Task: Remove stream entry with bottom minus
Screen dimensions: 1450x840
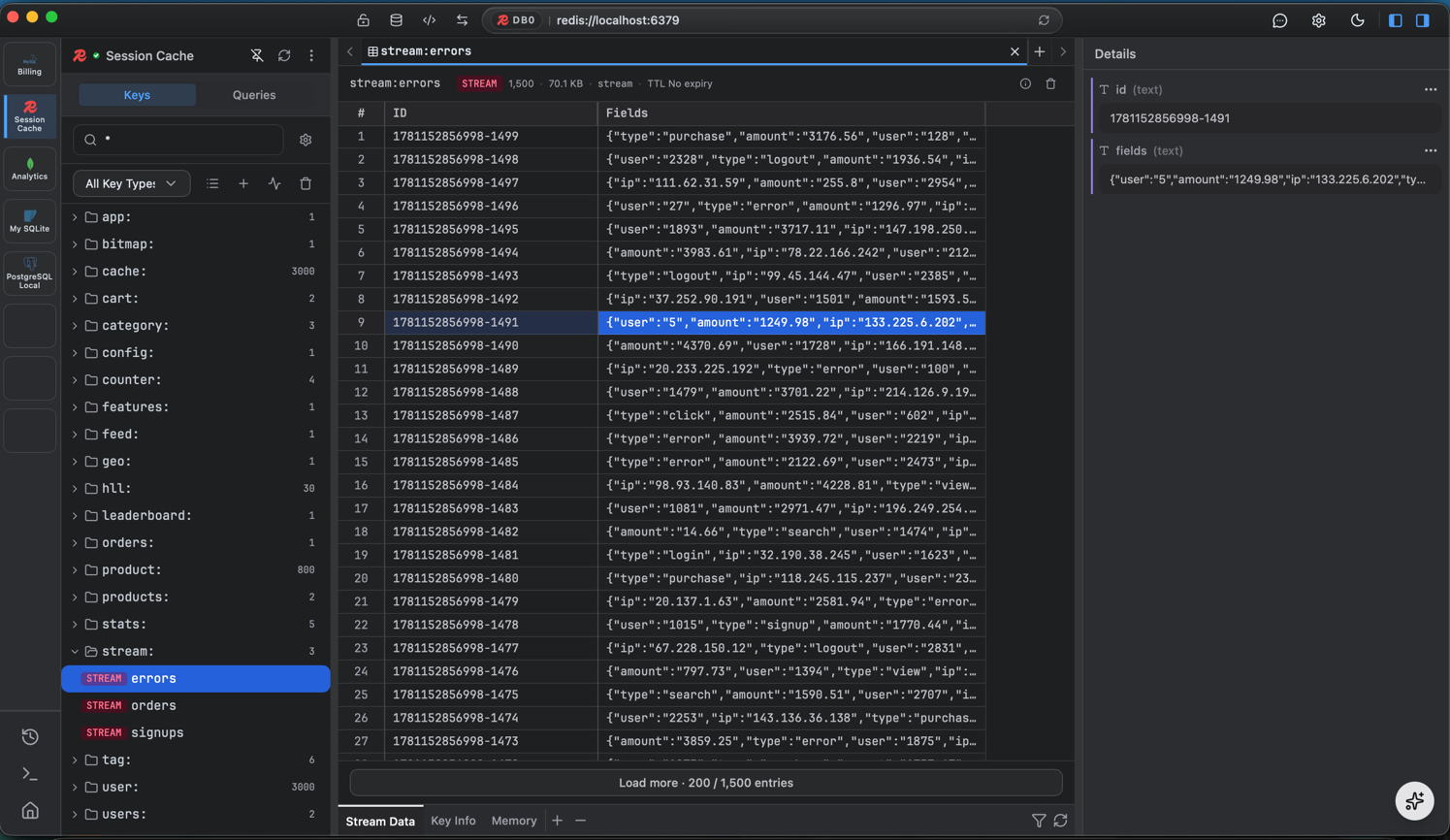Action: tap(580, 821)
